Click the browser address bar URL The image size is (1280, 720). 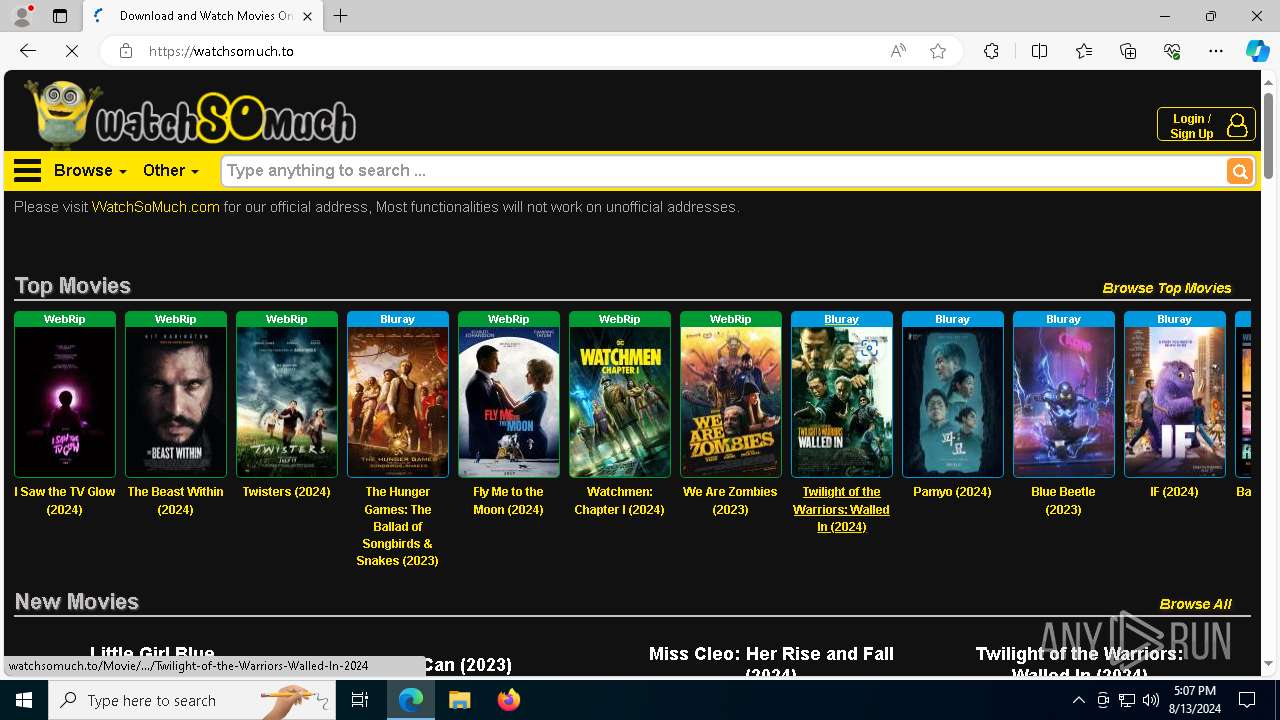point(221,51)
